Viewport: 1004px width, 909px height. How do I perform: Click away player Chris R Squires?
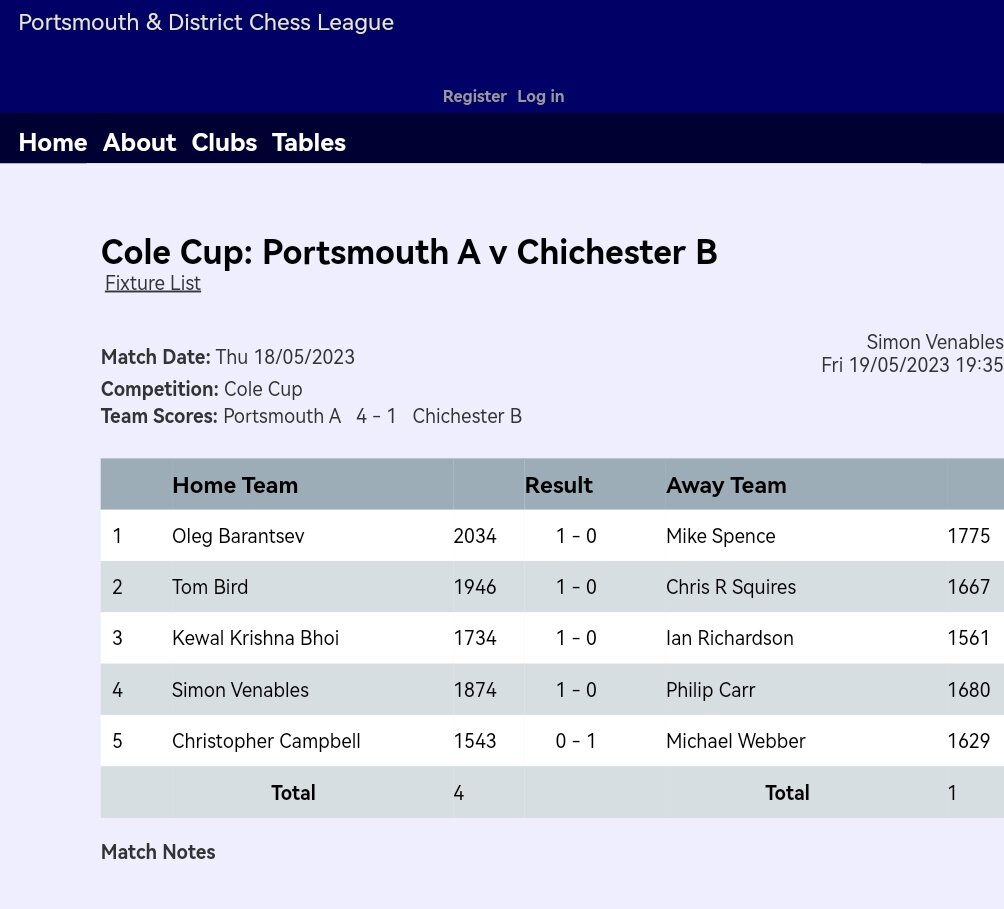click(x=731, y=587)
